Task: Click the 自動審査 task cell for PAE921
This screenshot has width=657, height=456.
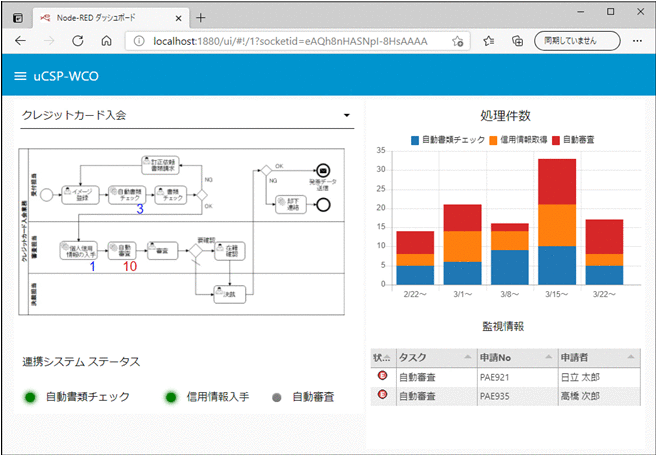Action: [x=436, y=377]
